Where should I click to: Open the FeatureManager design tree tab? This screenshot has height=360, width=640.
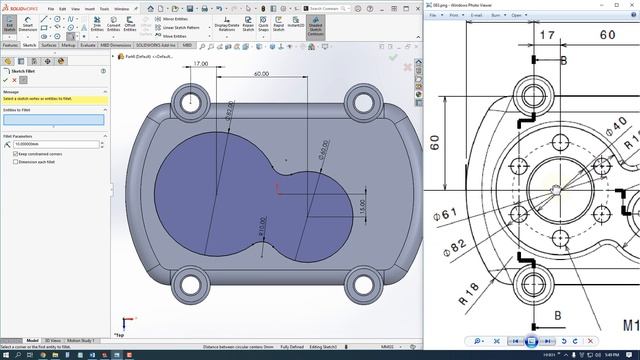[x=8, y=61]
